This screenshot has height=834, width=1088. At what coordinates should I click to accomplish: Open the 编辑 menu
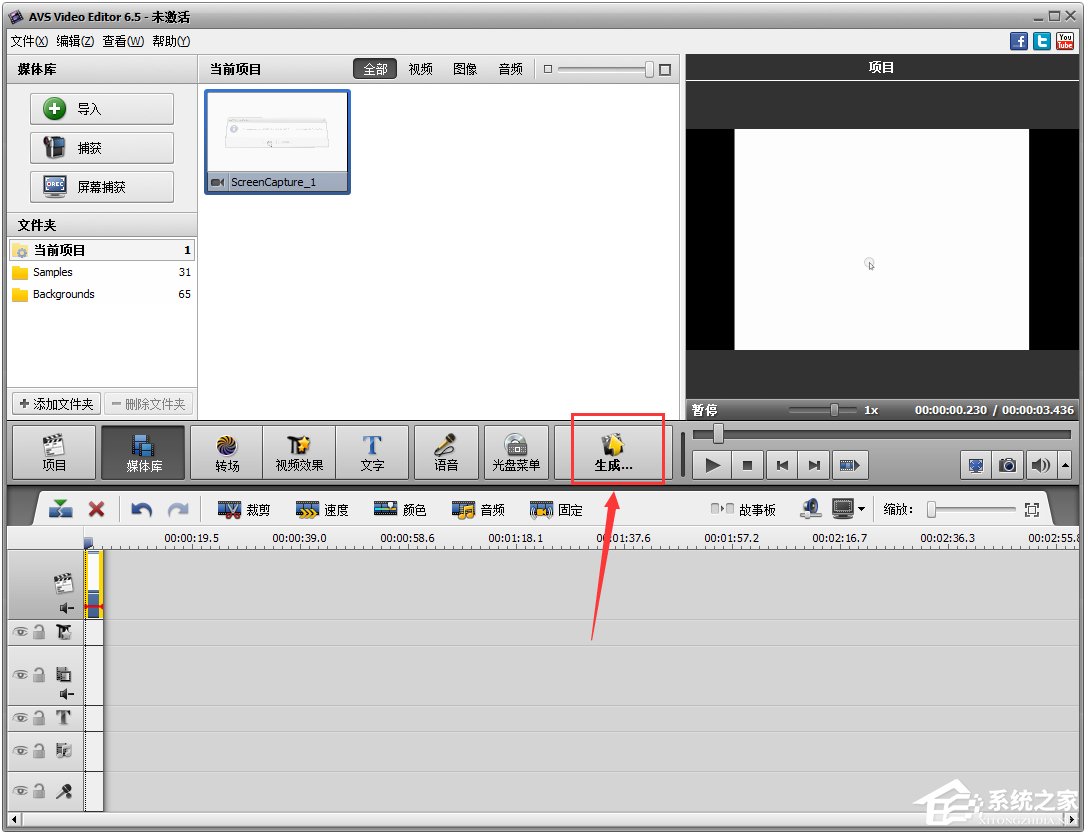(x=75, y=41)
